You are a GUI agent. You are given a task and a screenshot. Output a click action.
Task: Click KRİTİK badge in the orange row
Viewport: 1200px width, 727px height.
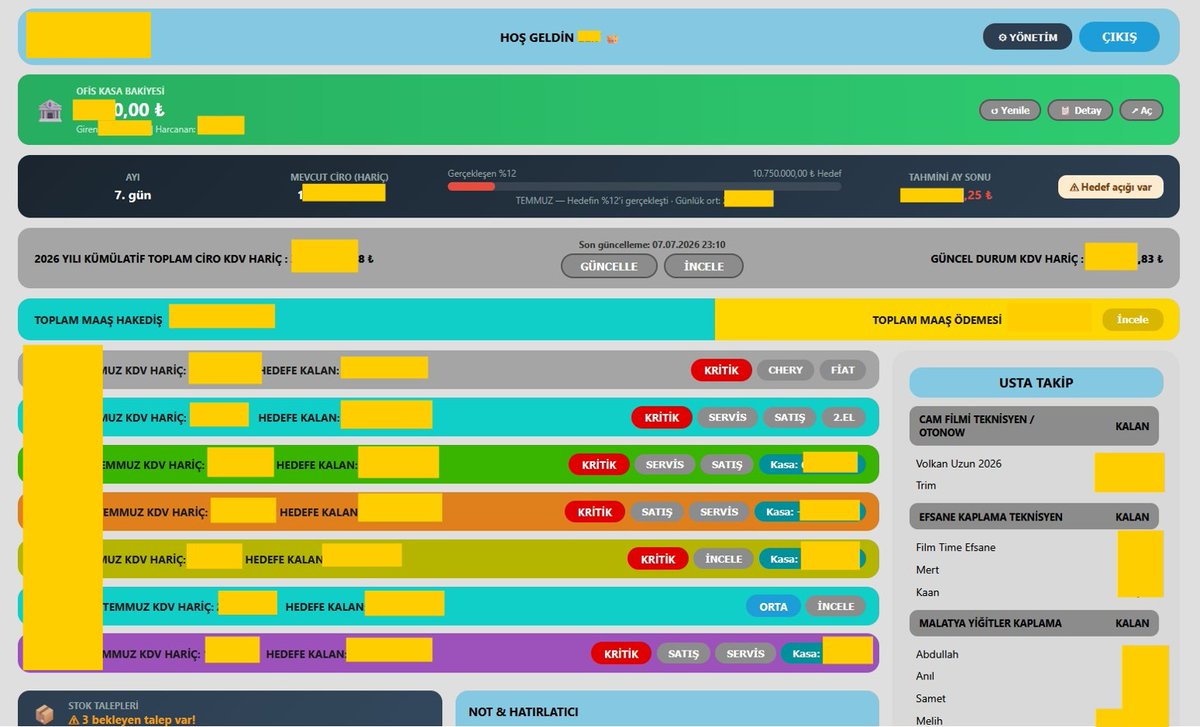click(x=595, y=511)
